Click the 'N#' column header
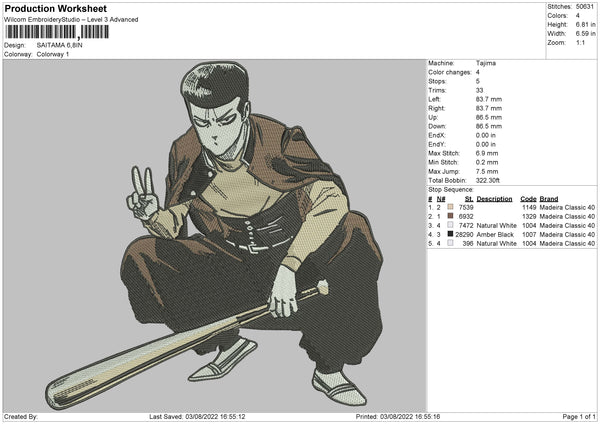 pyautogui.click(x=441, y=199)
